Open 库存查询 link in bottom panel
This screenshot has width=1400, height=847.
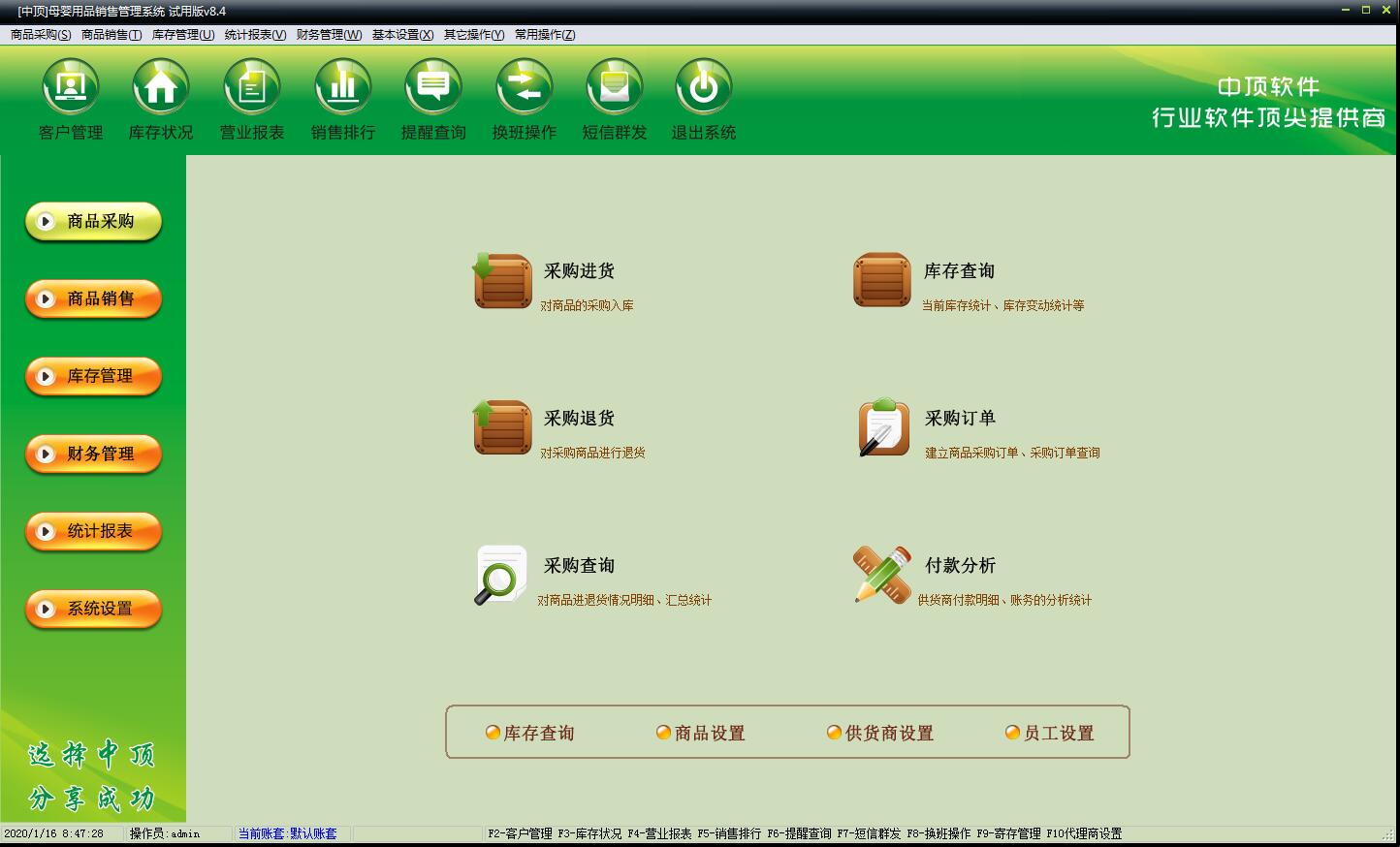click(x=539, y=734)
